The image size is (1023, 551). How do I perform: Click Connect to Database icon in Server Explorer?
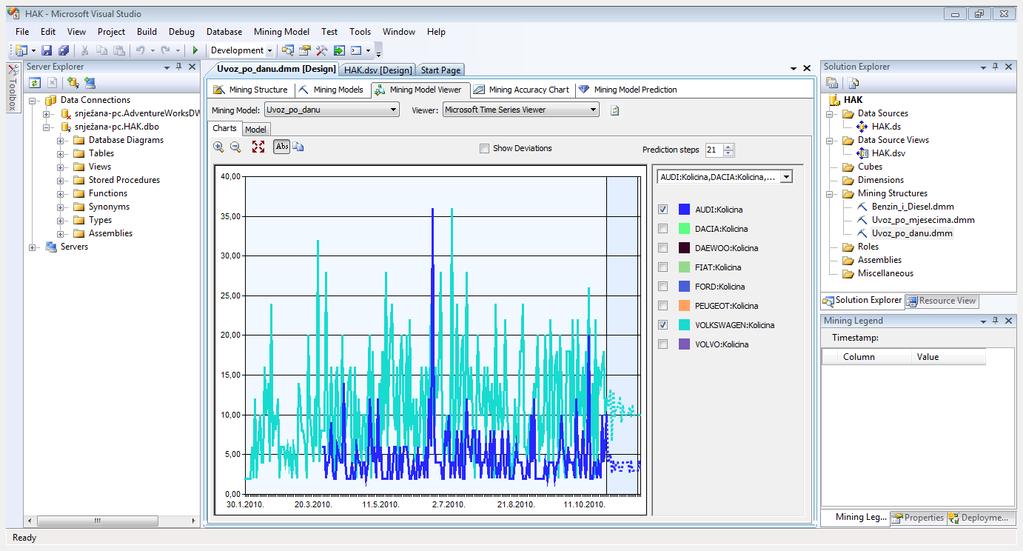tap(72, 83)
